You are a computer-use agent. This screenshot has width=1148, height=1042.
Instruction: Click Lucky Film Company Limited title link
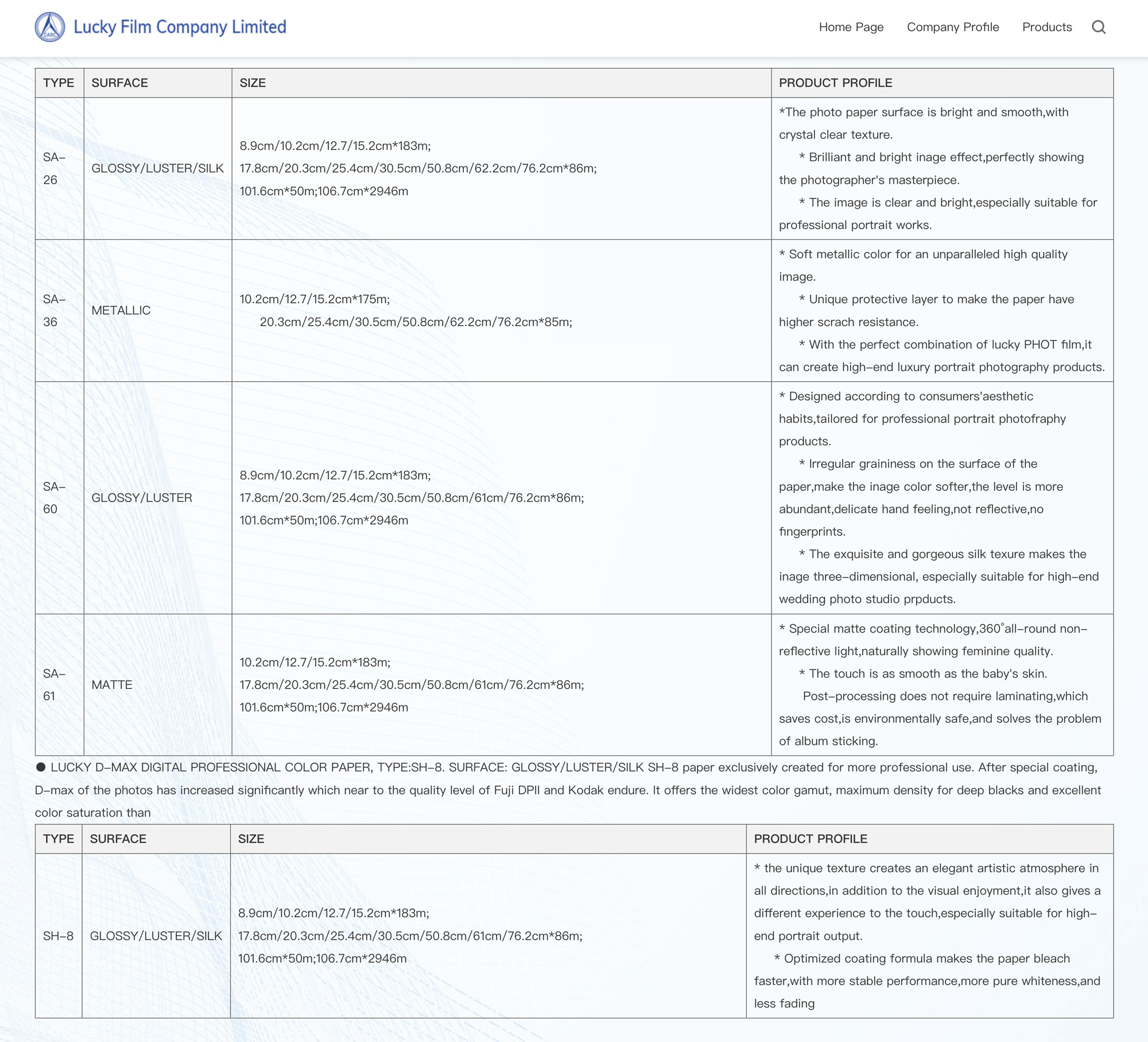click(x=180, y=27)
